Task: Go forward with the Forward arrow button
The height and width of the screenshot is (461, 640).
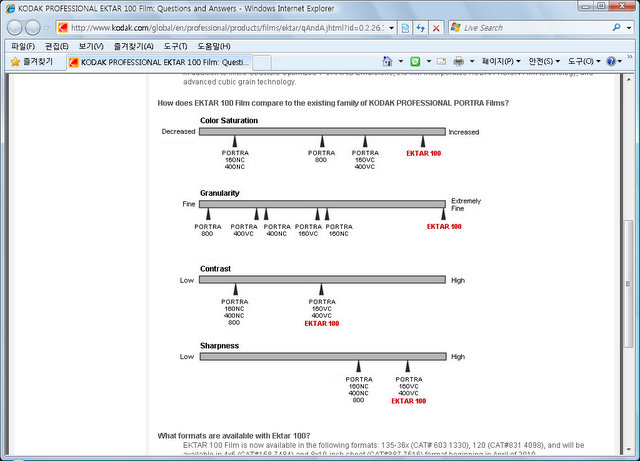Action: tap(33, 28)
